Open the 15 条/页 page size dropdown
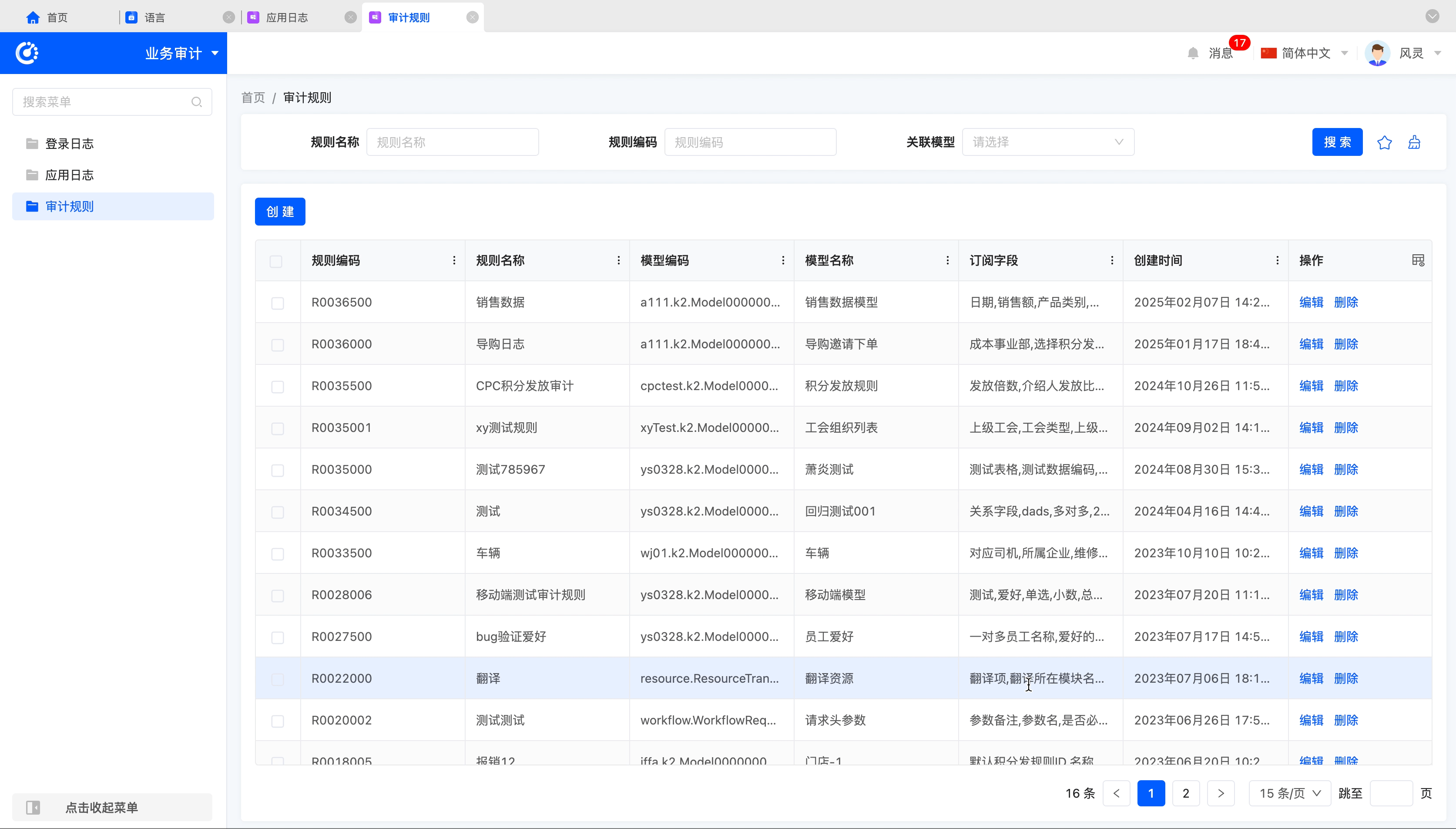Image resolution: width=1456 pixels, height=829 pixels. pos(1289,793)
